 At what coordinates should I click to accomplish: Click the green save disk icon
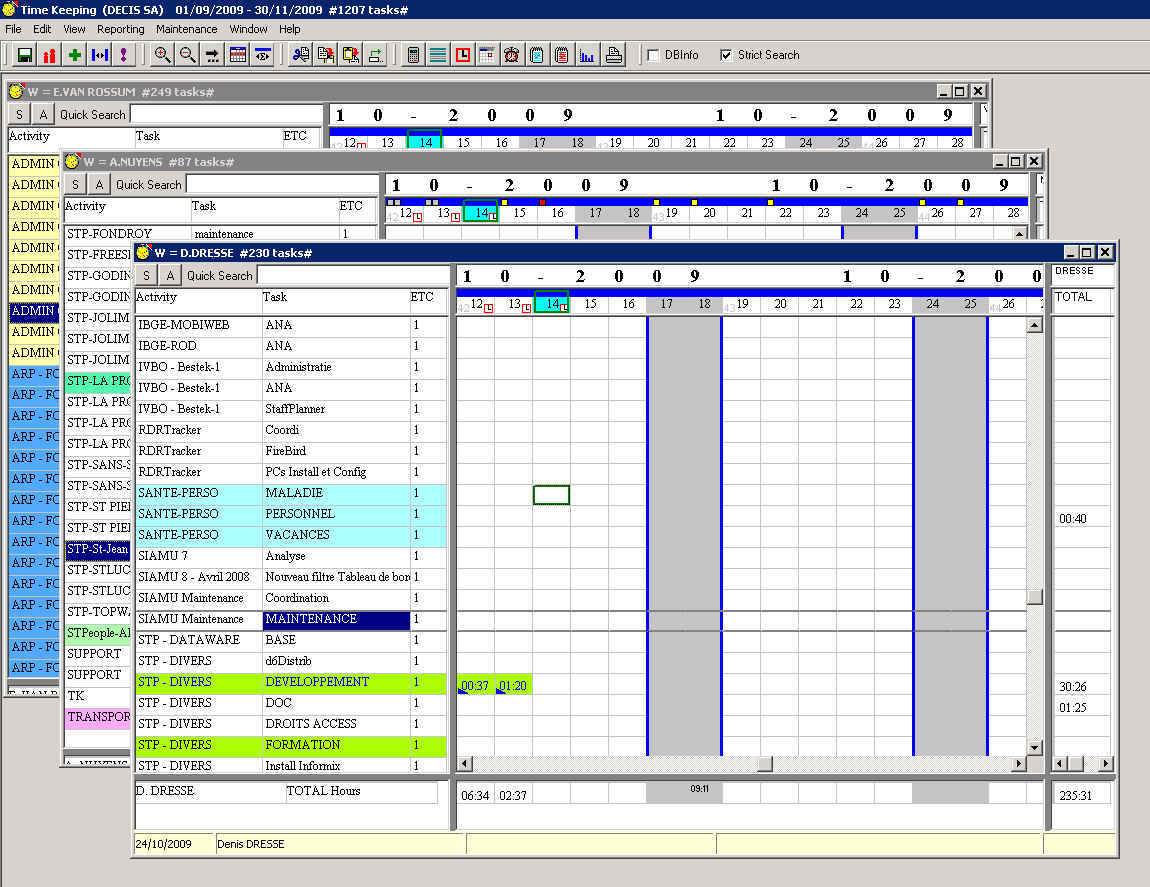[x=25, y=55]
